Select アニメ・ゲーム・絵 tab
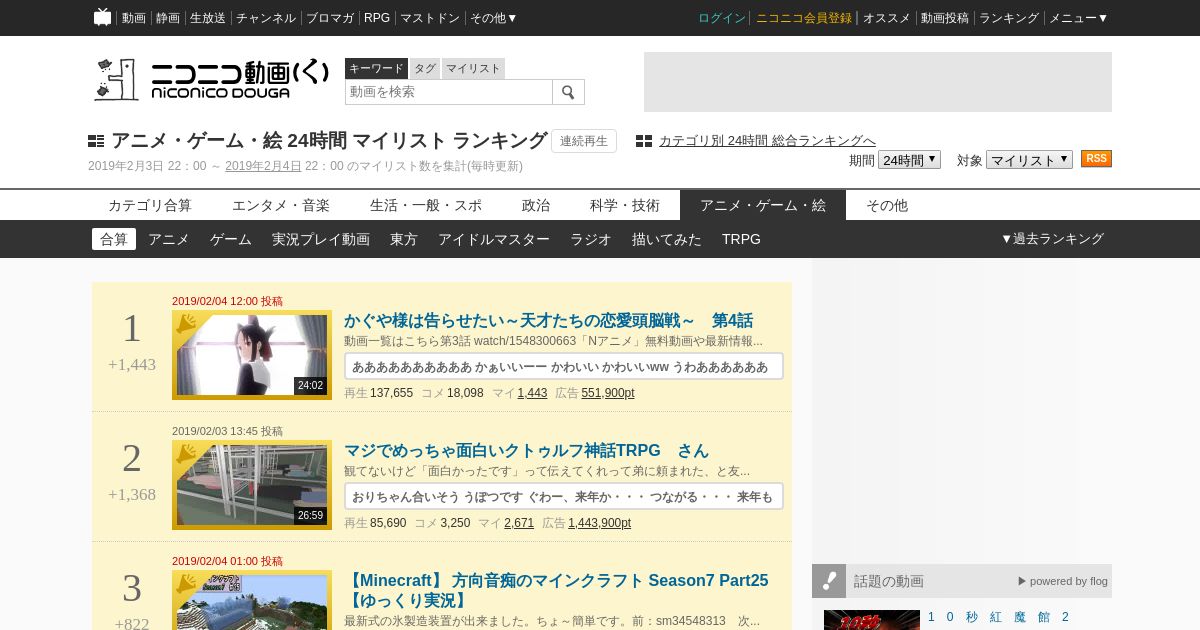The image size is (1200, 630). click(x=763, y=205)
